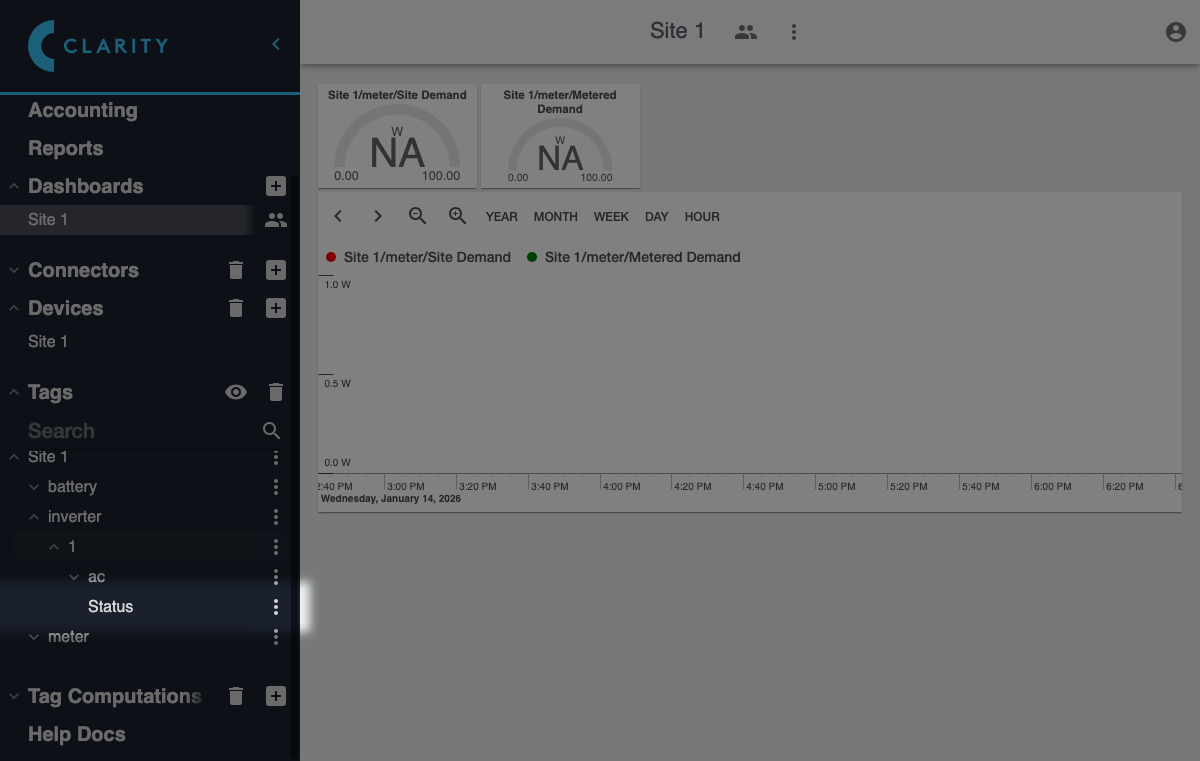Delete connectors using the trash icon
The image size is (1200, 761).
pos(236,270)
